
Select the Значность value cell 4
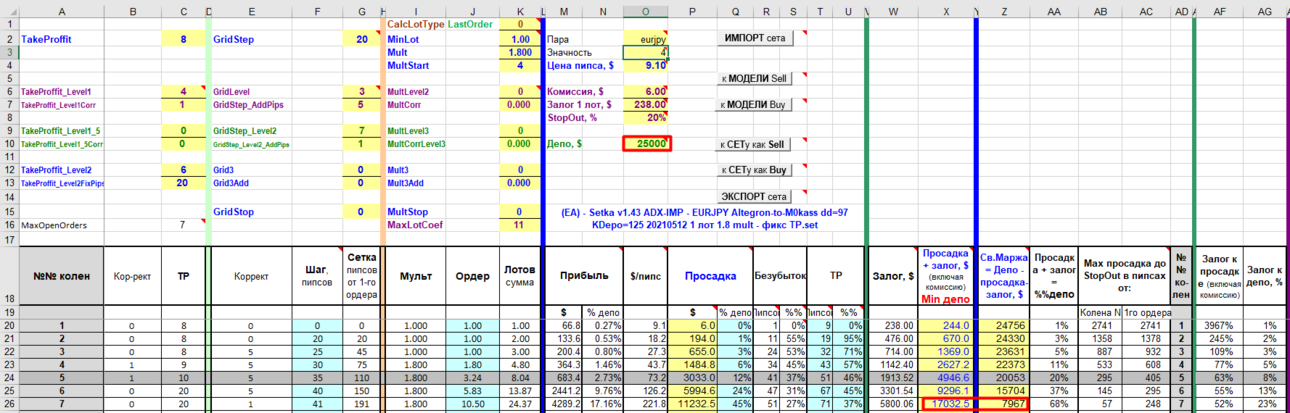tap(646, 52)
